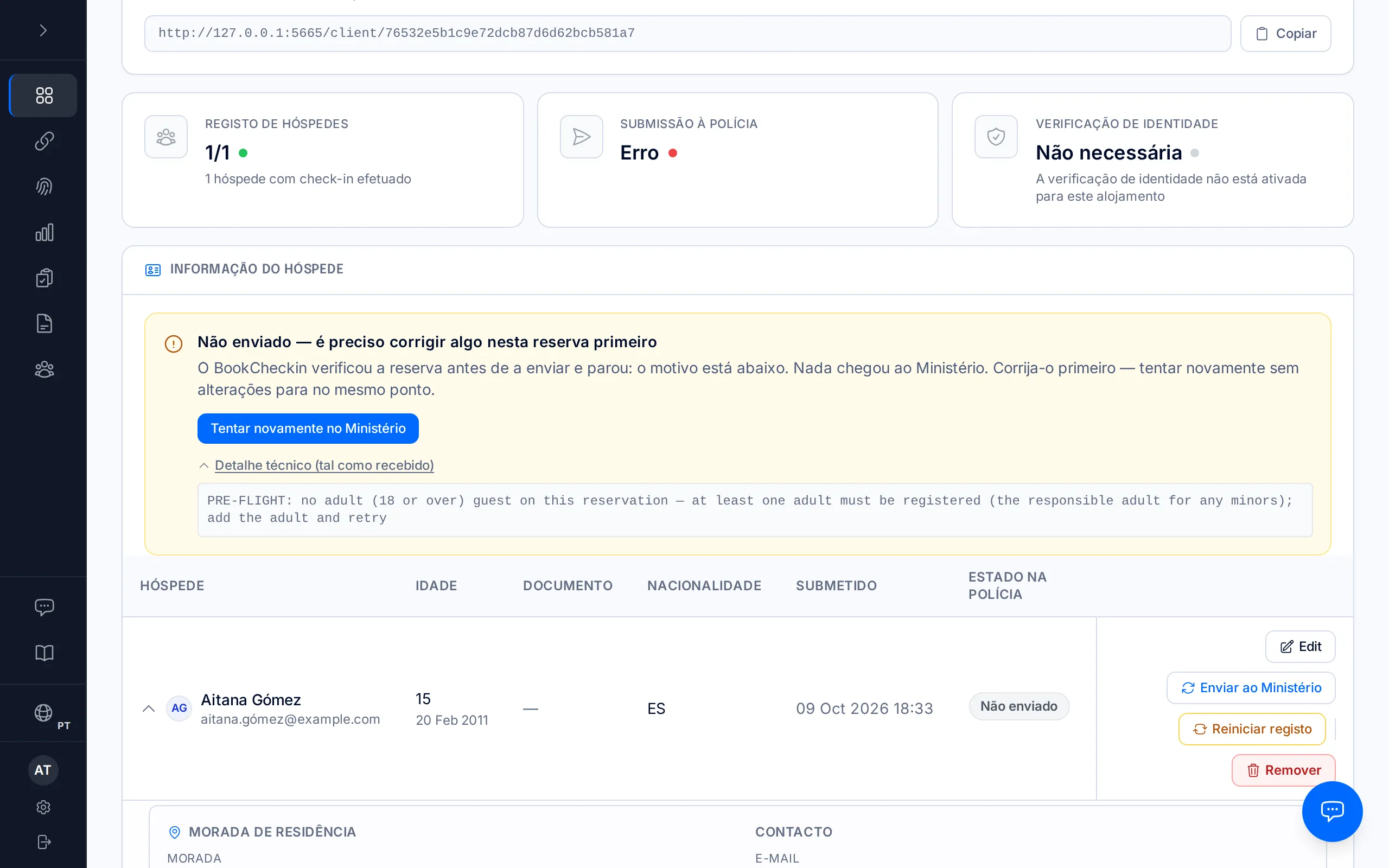Open the dashboard grid icon in sidebar
Image resolution: width=1389 pixels, height=868 pixels.
coord(43,95)
